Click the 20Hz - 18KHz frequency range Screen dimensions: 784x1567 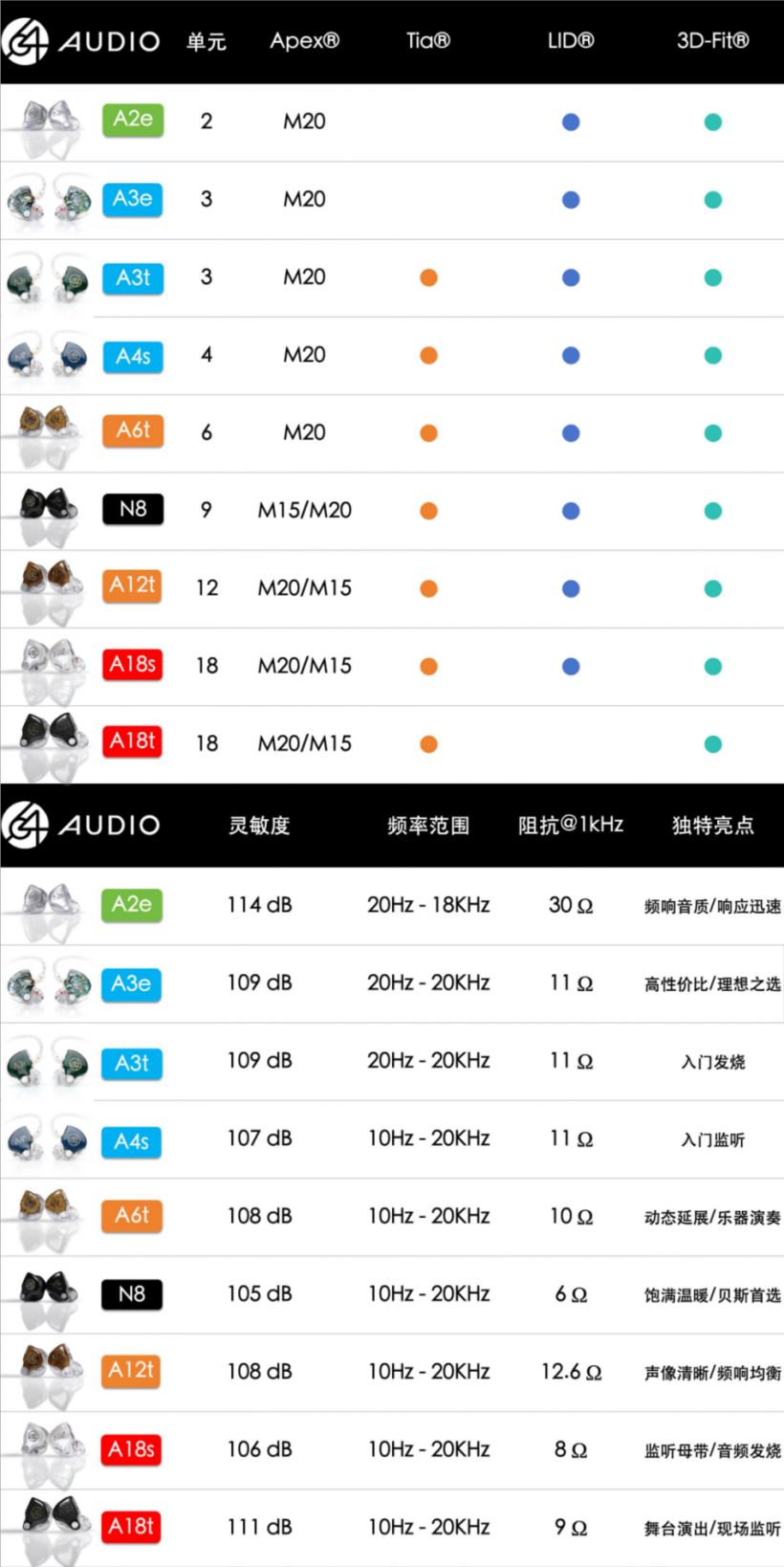pos(428,905)
